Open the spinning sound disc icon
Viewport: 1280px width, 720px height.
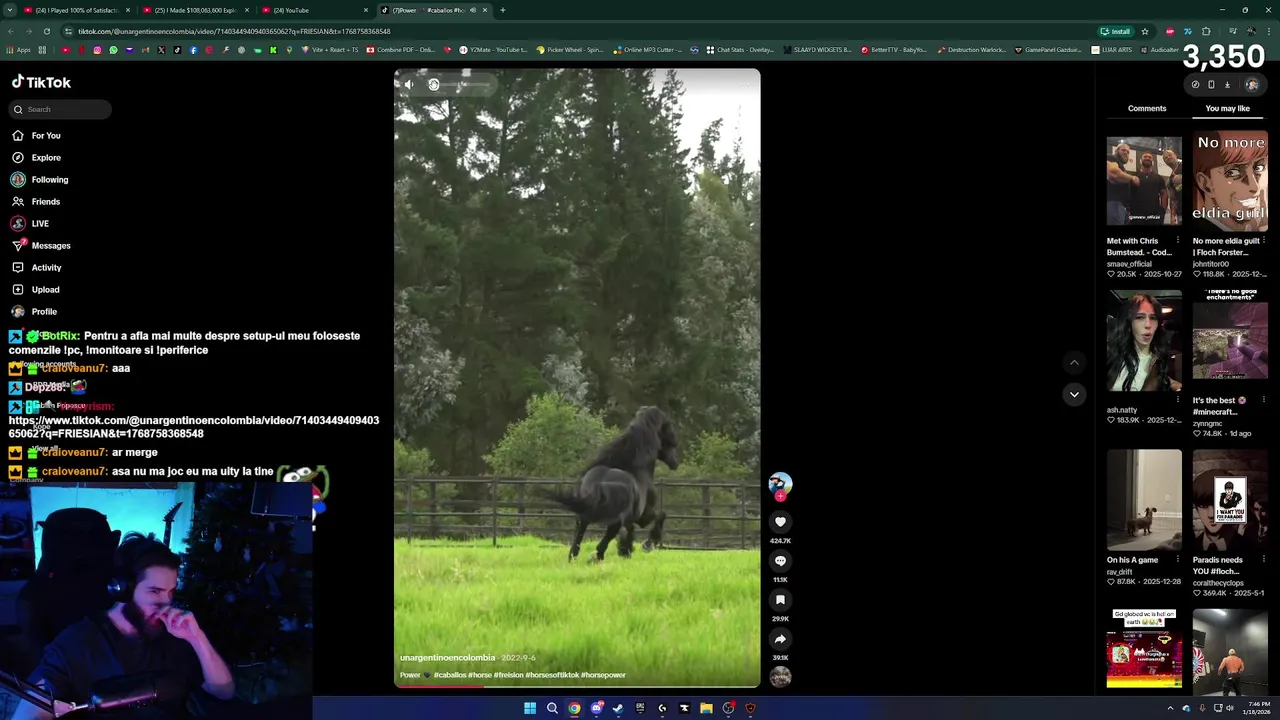780,676
